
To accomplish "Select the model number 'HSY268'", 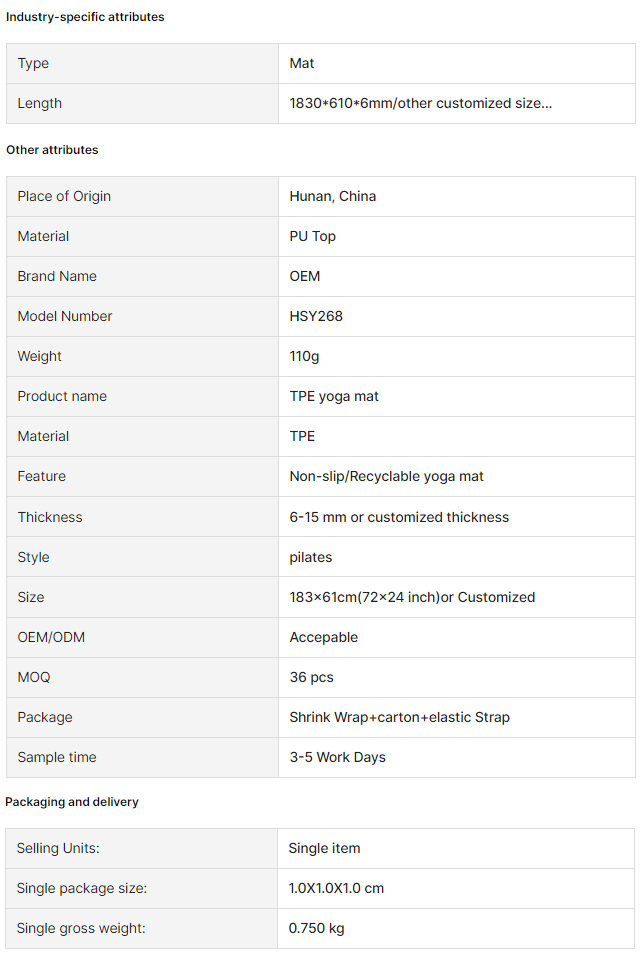I will click(x=316, y=317).
